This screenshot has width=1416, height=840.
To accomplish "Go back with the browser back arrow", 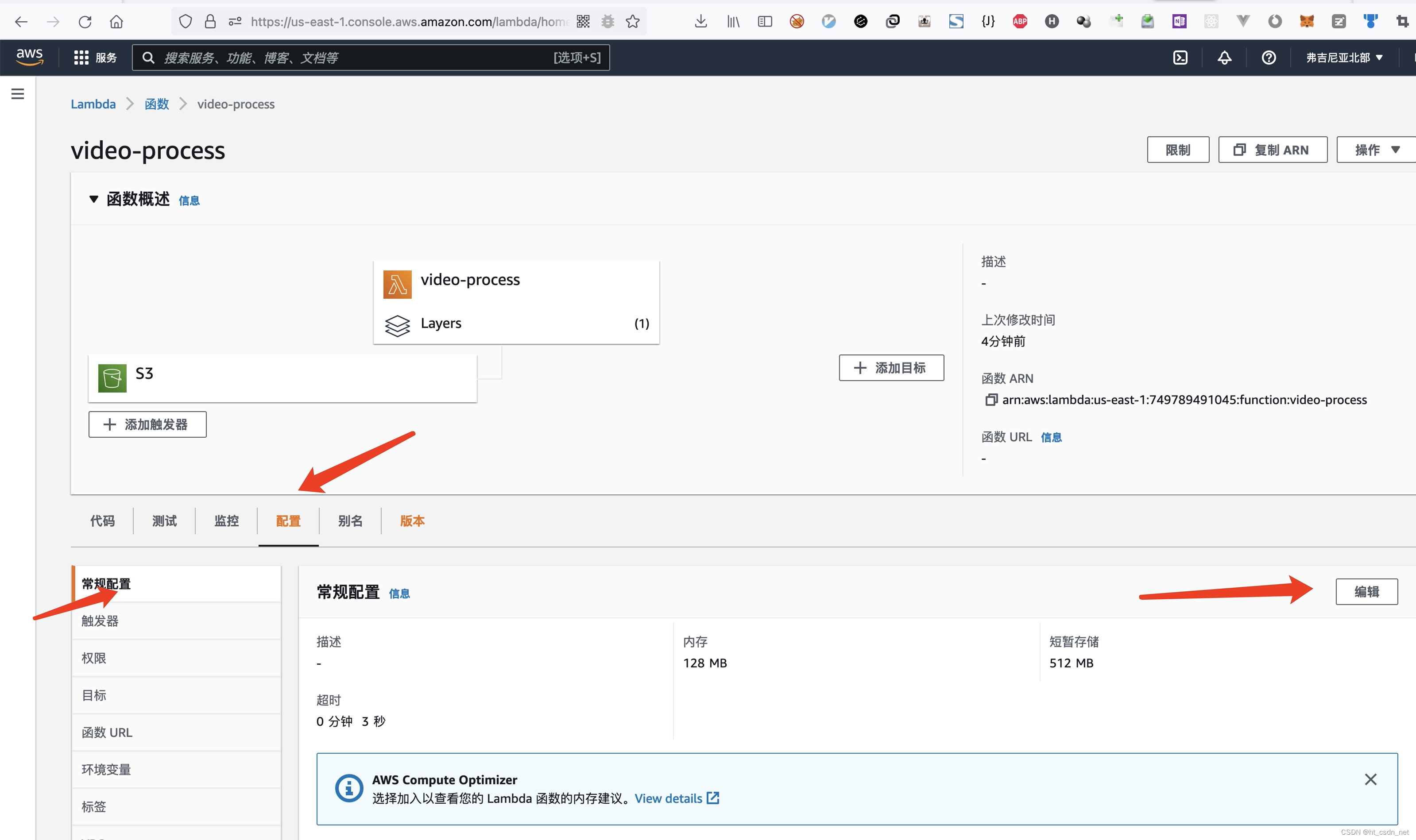I will [x=21, y=22].
